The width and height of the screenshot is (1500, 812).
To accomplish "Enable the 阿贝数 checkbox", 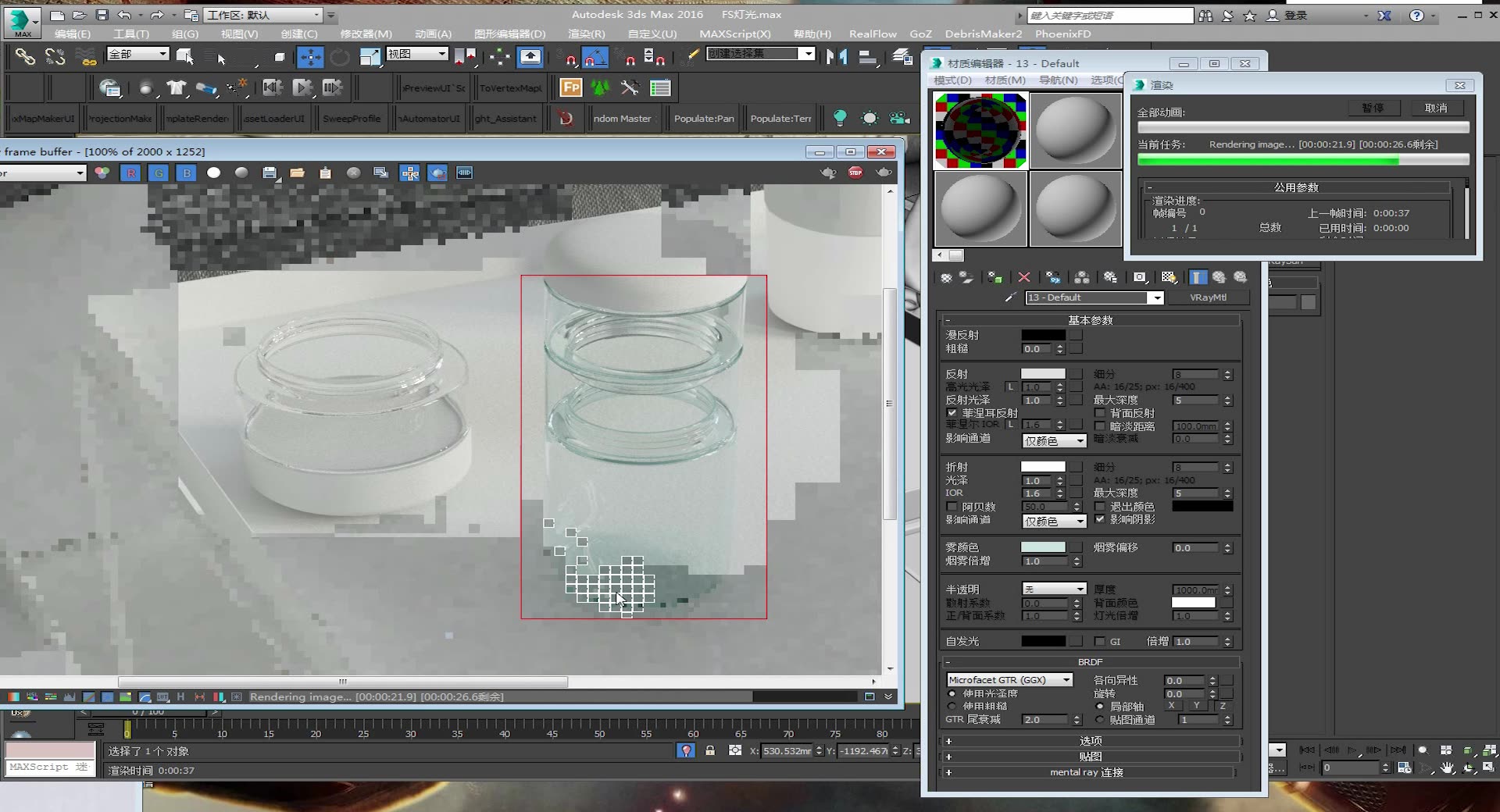I will [952, 507].
